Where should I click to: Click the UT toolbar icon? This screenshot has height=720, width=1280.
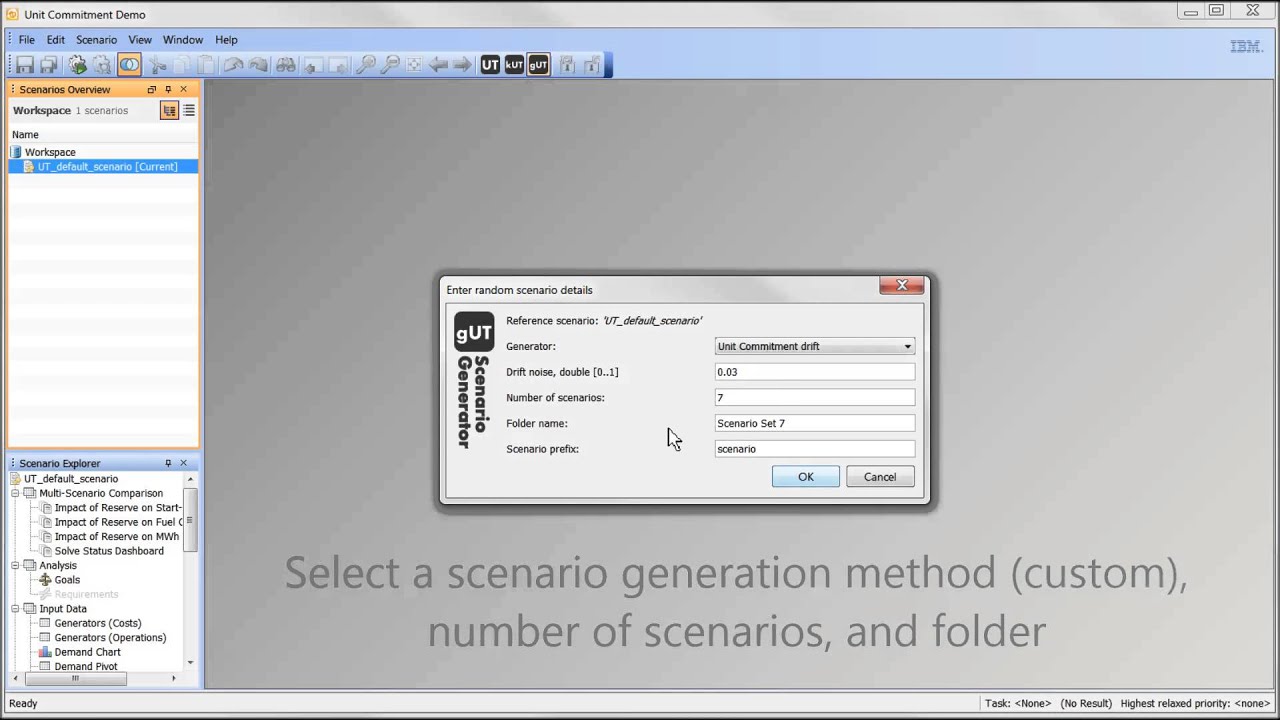tap(490, 65)
